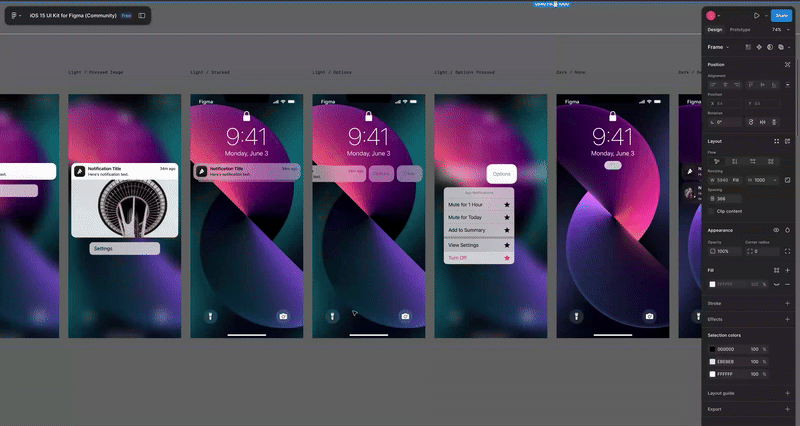Select the vertical flow option
This screenshot has width=800, height=426.
[735, 161]
